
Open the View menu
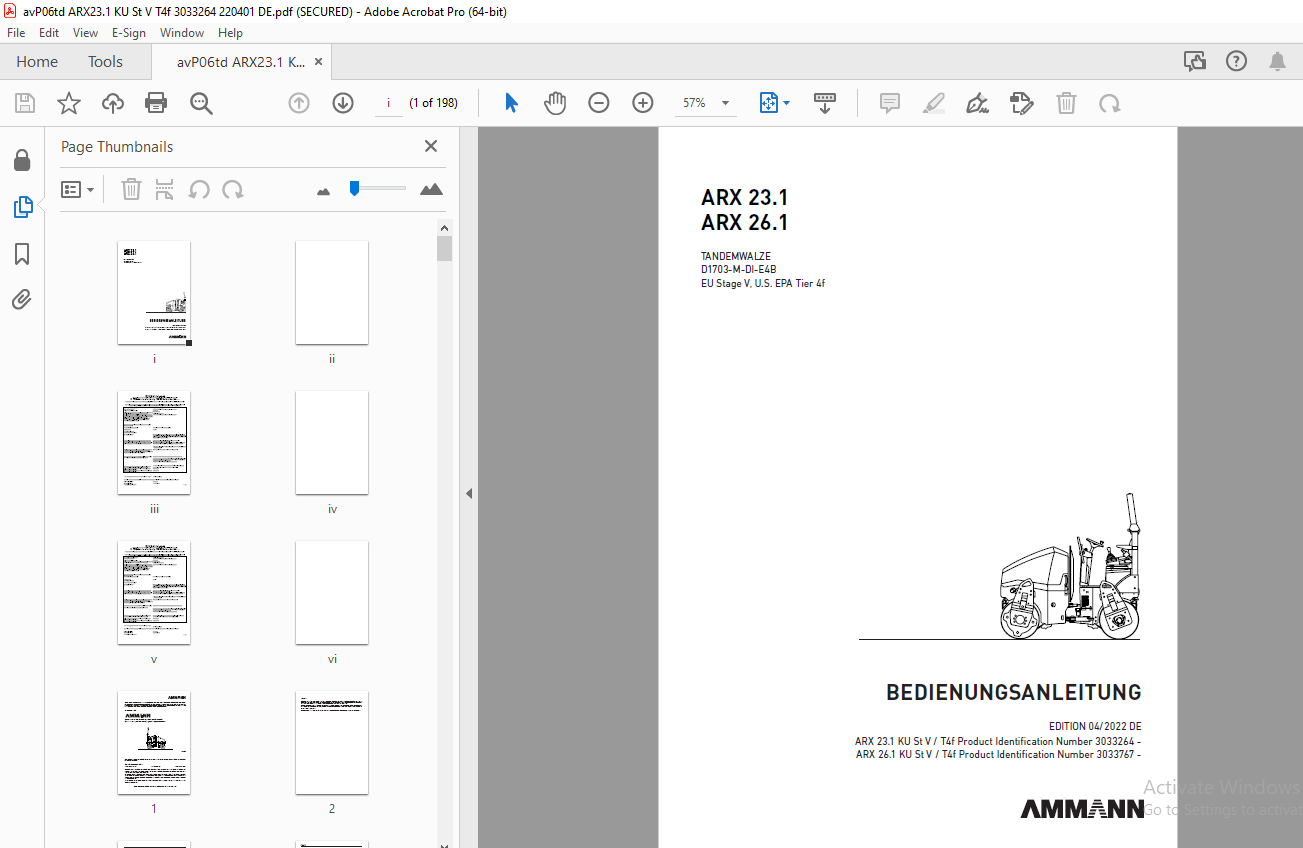(x=85, y=32)
